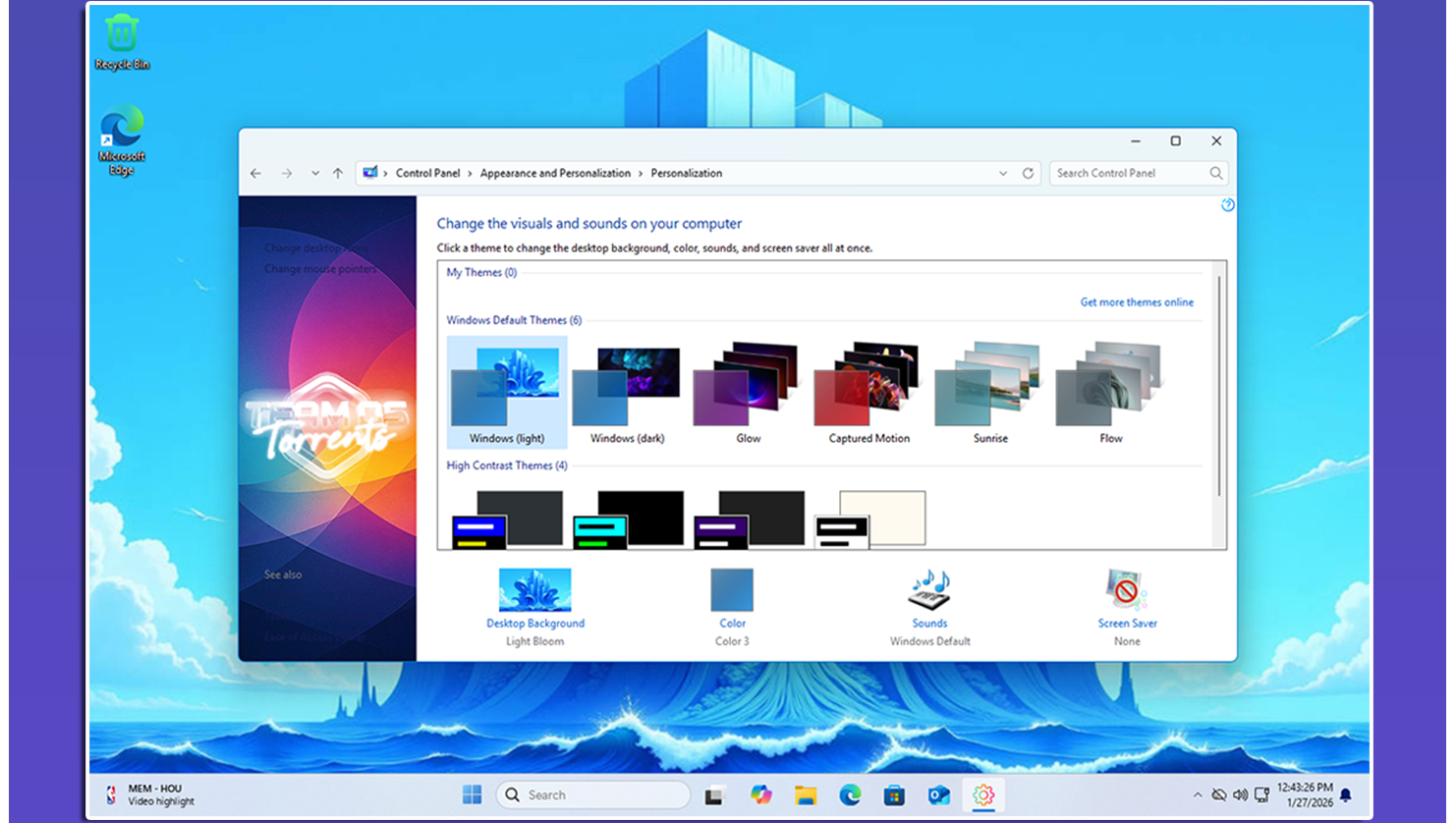Navigate to Appearance and Personalization breadcrumb
1456x823 pixels.
[x=555, y=173]
